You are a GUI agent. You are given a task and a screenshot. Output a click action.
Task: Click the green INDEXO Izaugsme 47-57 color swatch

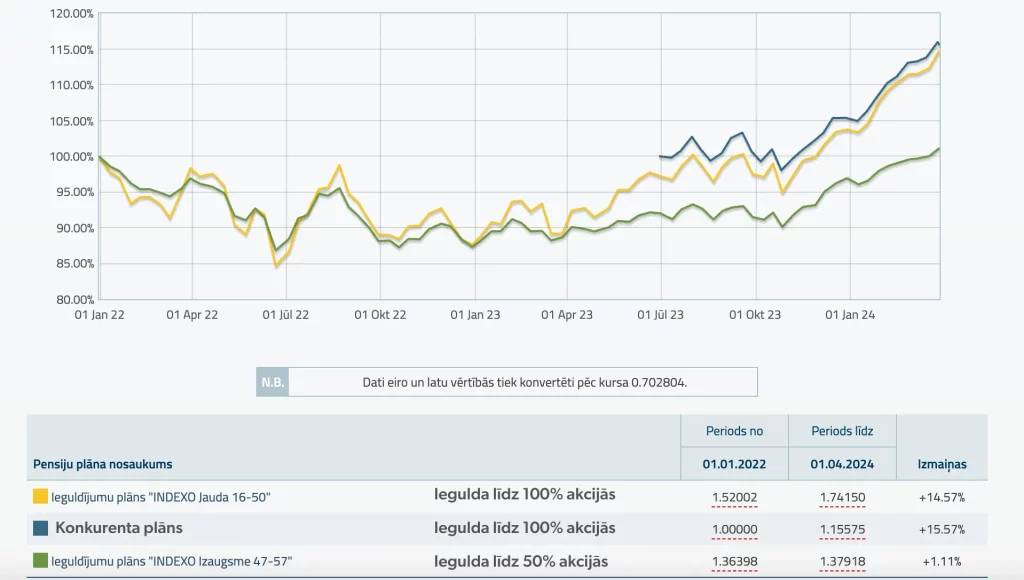pos(40,560)
